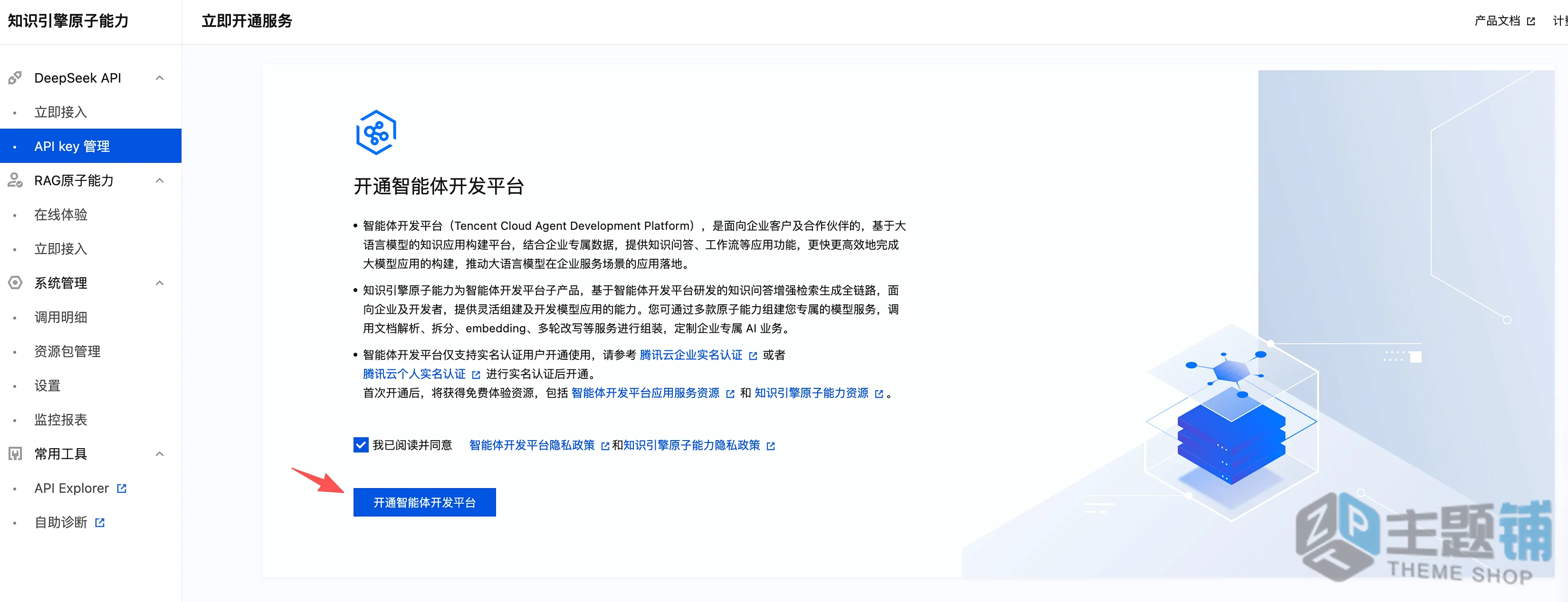Open the 知识引擎原子能力资源 link
The width and height of the screenshot is (1568, 602).
812,394
